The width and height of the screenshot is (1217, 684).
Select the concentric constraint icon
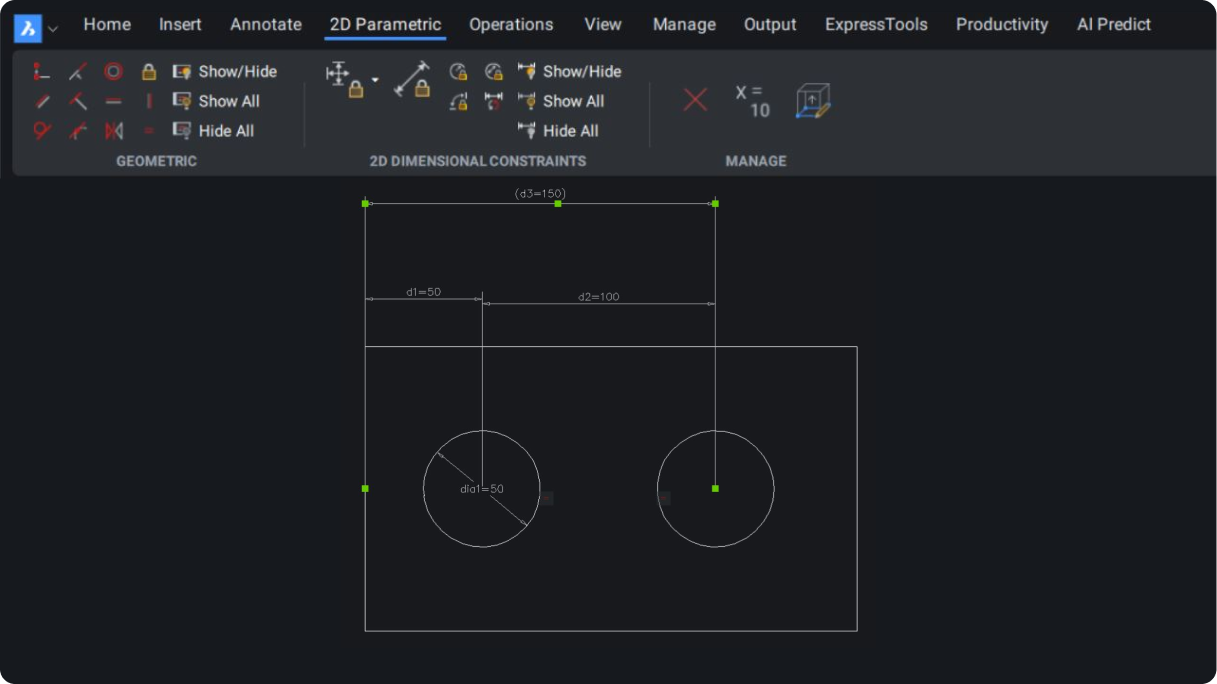click(114, 72)
